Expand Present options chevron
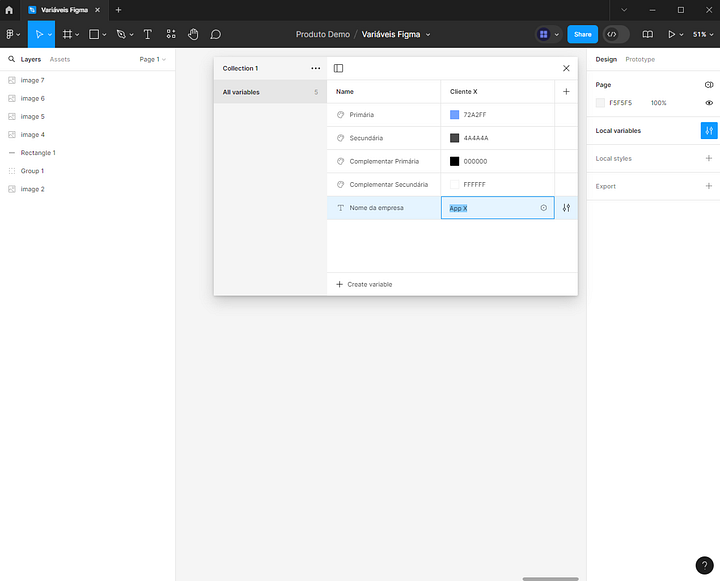The width and height of the screenshot is (720, 581). click(681, 34)
